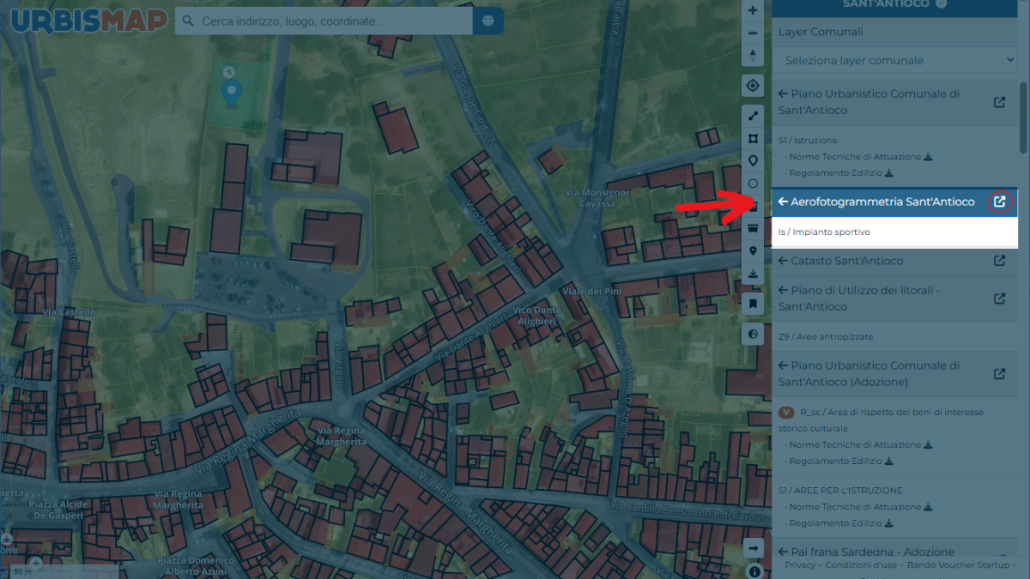1030x579 pixels.
Task: Click the 'Via Monsignor Cavassa' map label
Action: tap(597, 198)
